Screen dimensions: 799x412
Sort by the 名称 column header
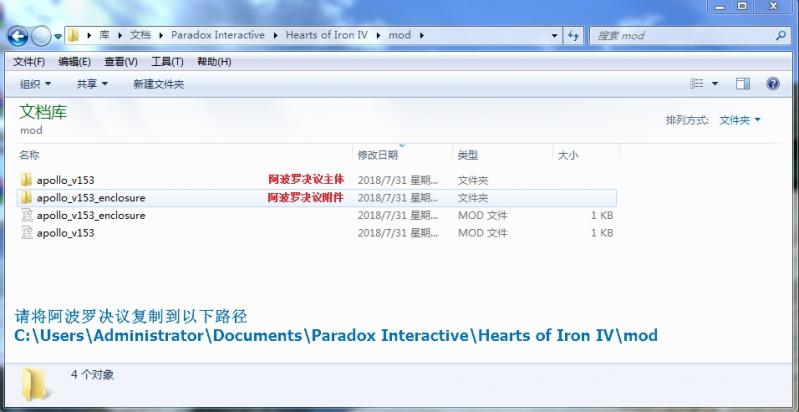coord(30,155)
